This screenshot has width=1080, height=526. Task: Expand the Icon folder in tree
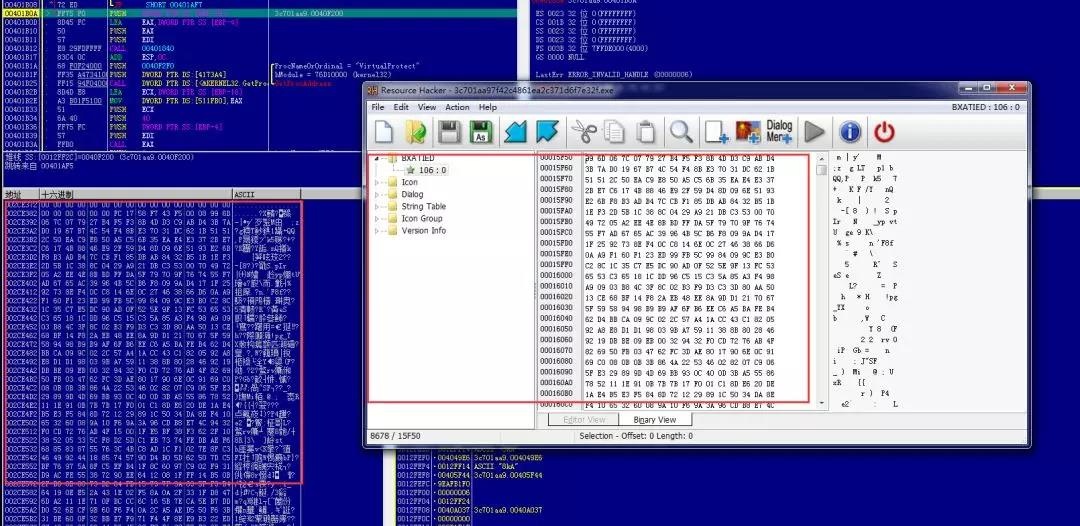click(x=377, y=182)
